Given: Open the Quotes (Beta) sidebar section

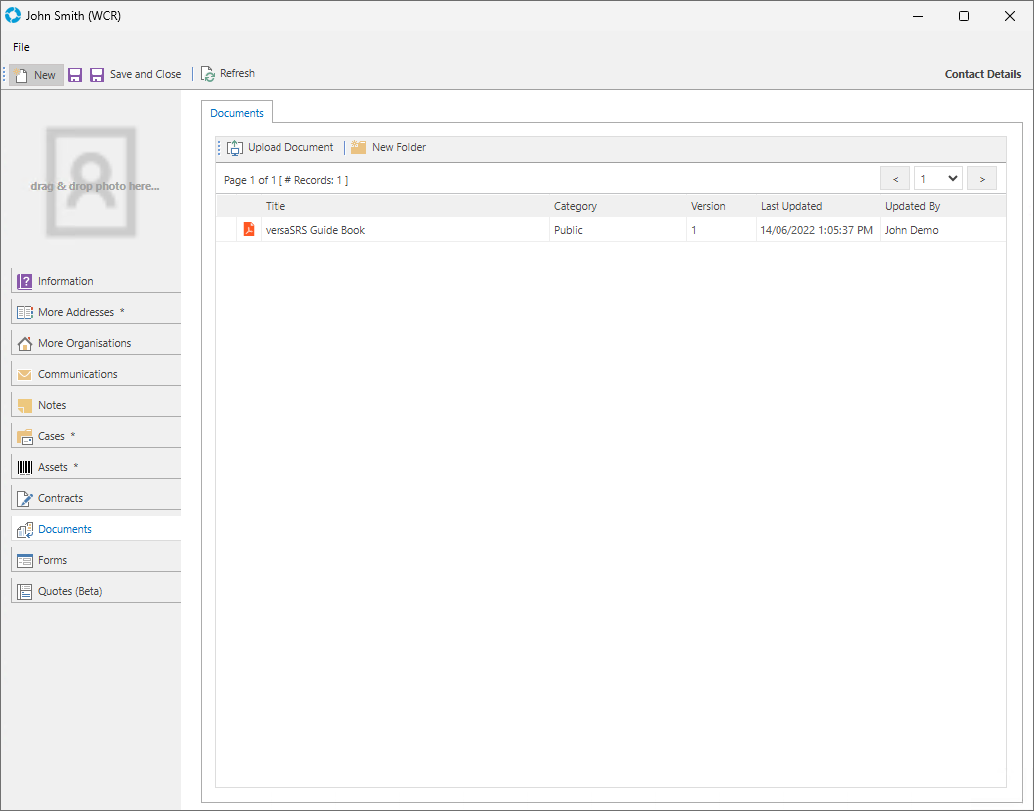Looking at the screenshot, I should pos(70,592).
